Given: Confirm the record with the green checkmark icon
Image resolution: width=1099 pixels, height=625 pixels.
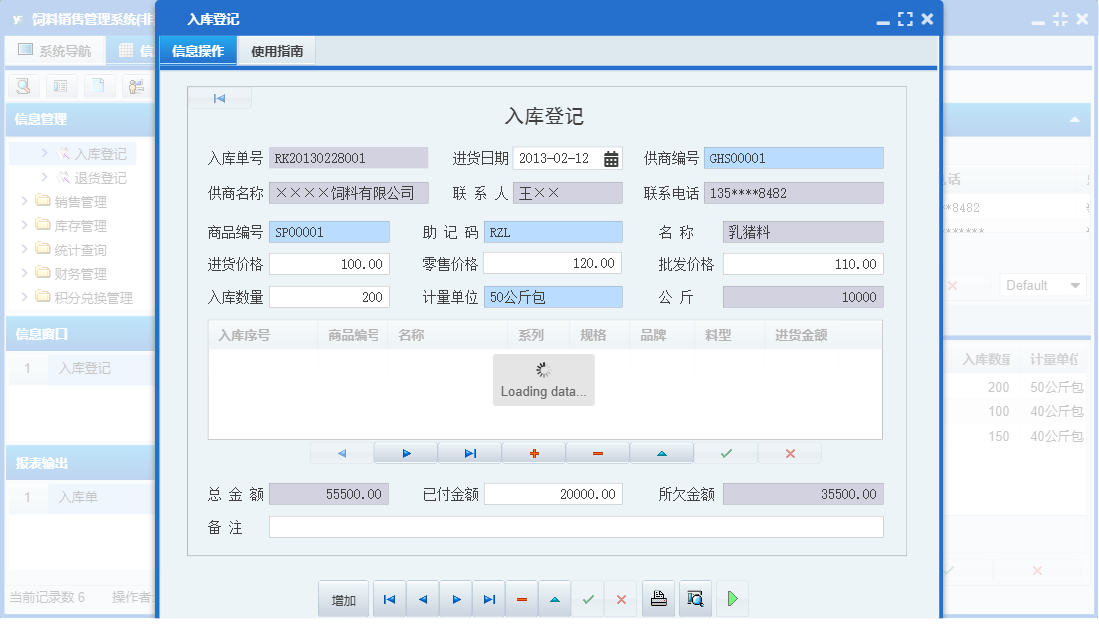Looking at the screenshot, I should (x=587, y=598).
